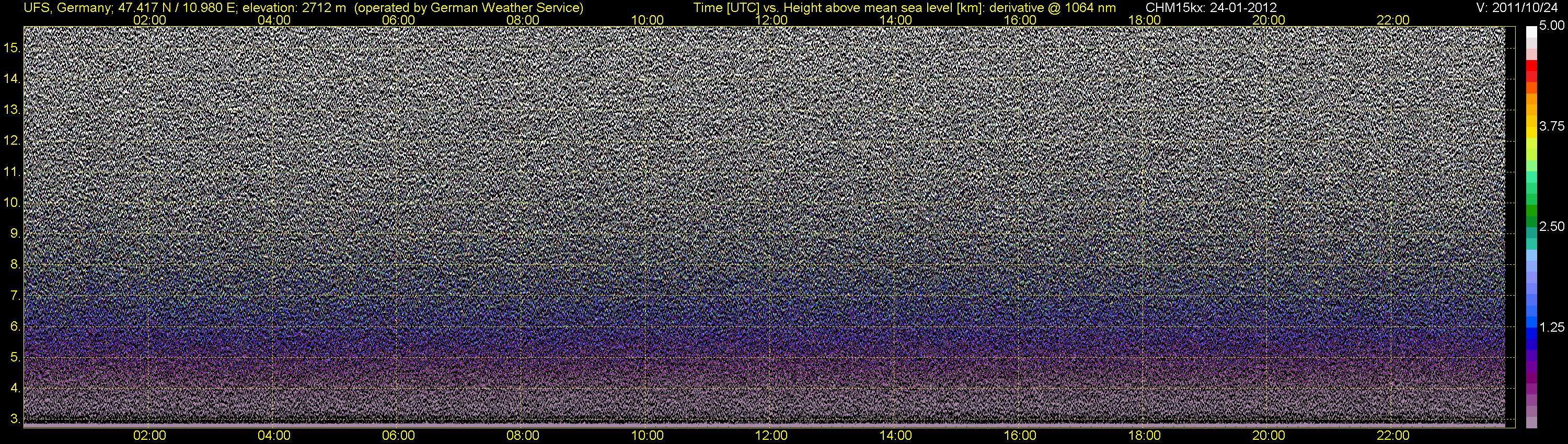Screen dimensions: 1568x444
Task: Click '02:00' on the top time axis
Action: [149, 20]
